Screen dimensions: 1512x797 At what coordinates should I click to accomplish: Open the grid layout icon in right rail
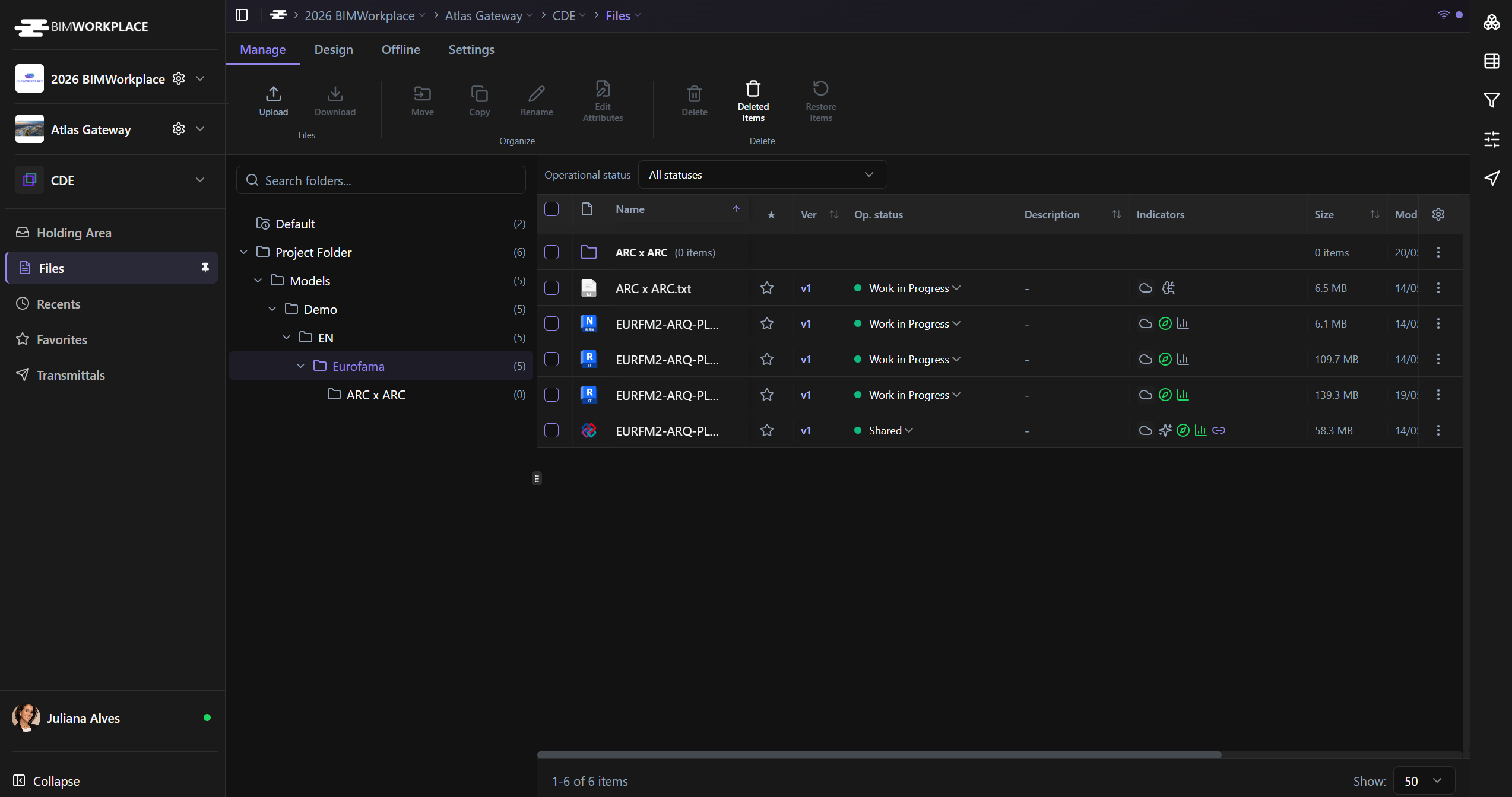click(1491, 61)
